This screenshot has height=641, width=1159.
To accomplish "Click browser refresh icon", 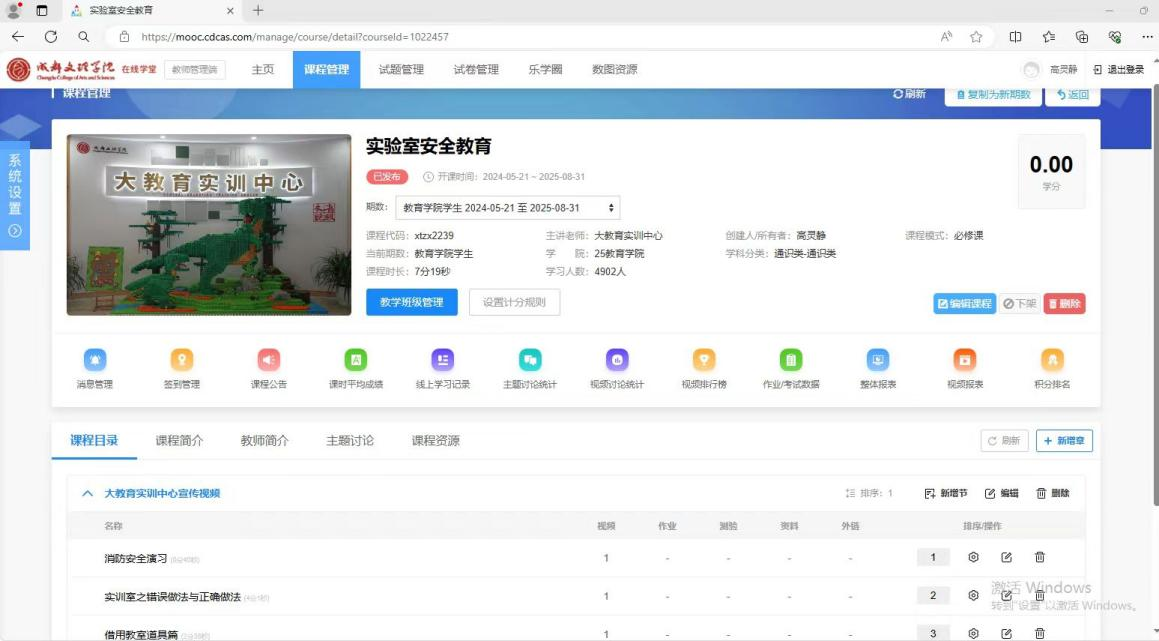I will coord(50,36).
